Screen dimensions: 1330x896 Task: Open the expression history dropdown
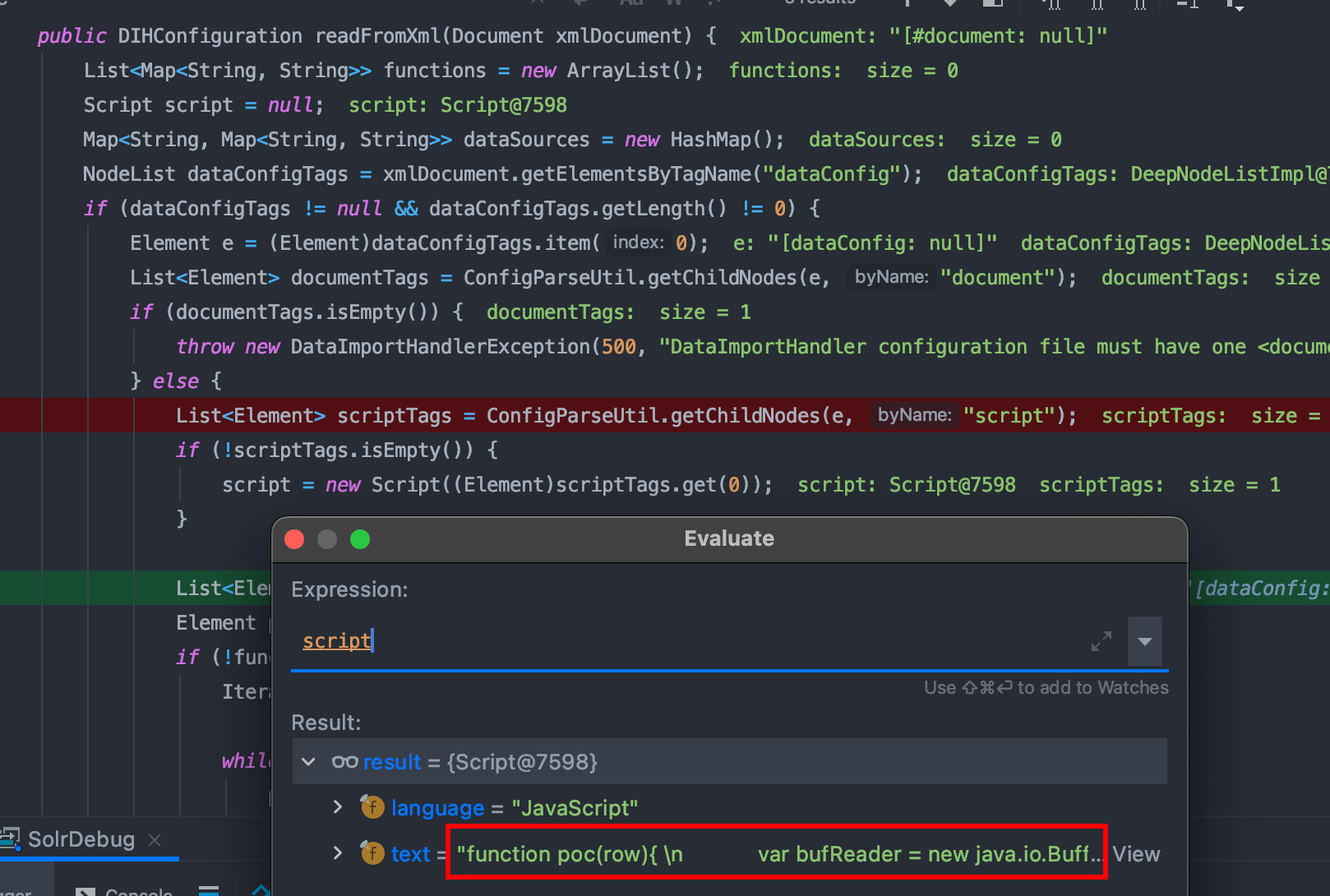click(x=1144, y=641)
